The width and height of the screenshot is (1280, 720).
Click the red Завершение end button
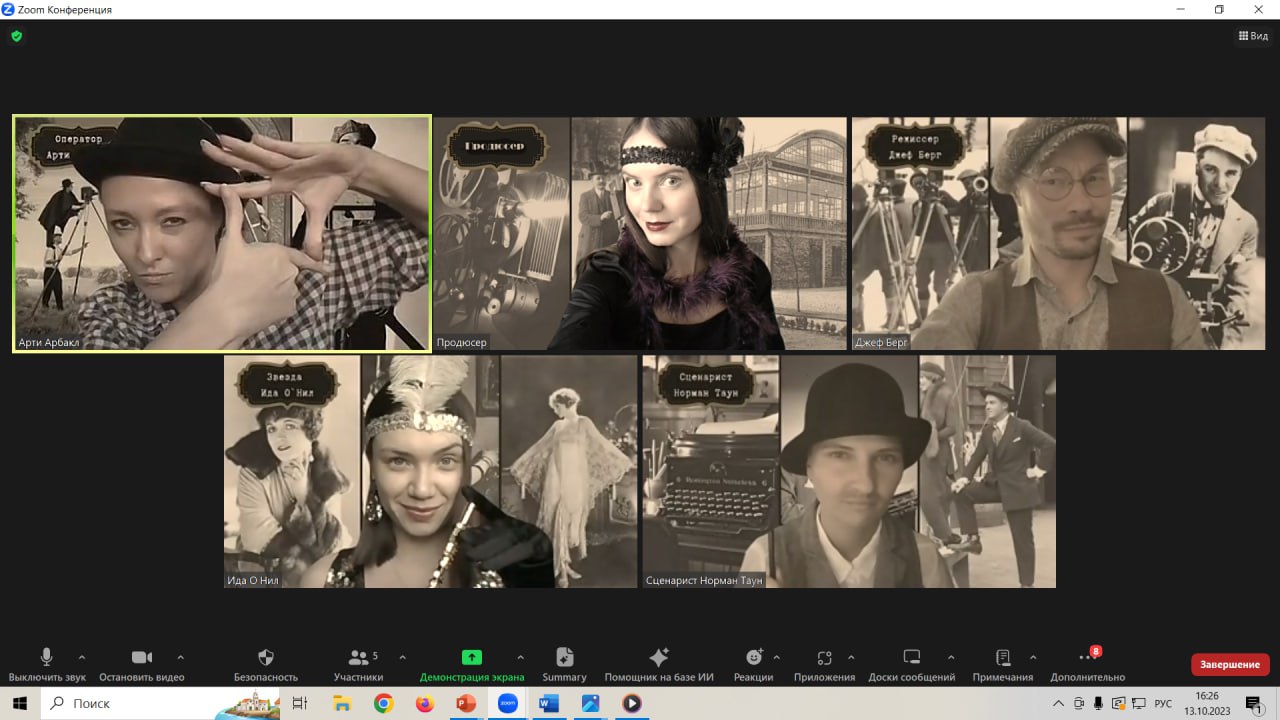pyautogui.click(x=1229, y=664)
